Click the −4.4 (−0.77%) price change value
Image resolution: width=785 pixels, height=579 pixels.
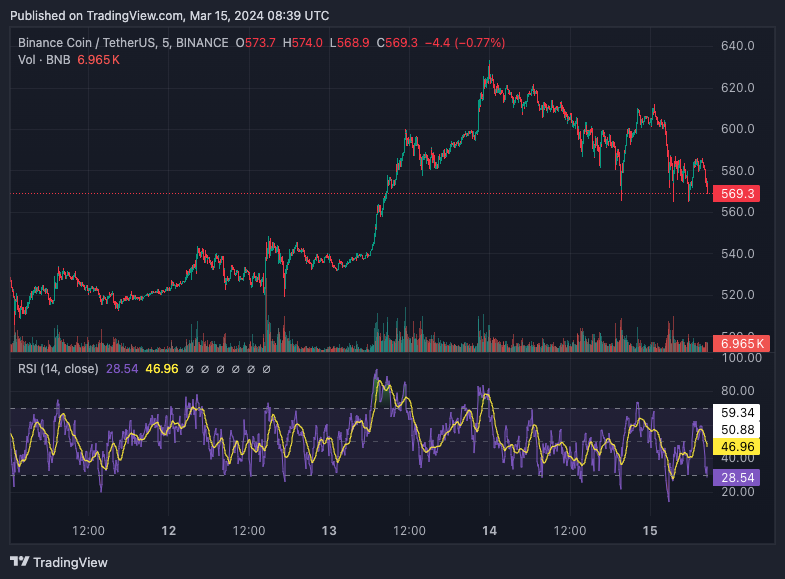[465, 43]
